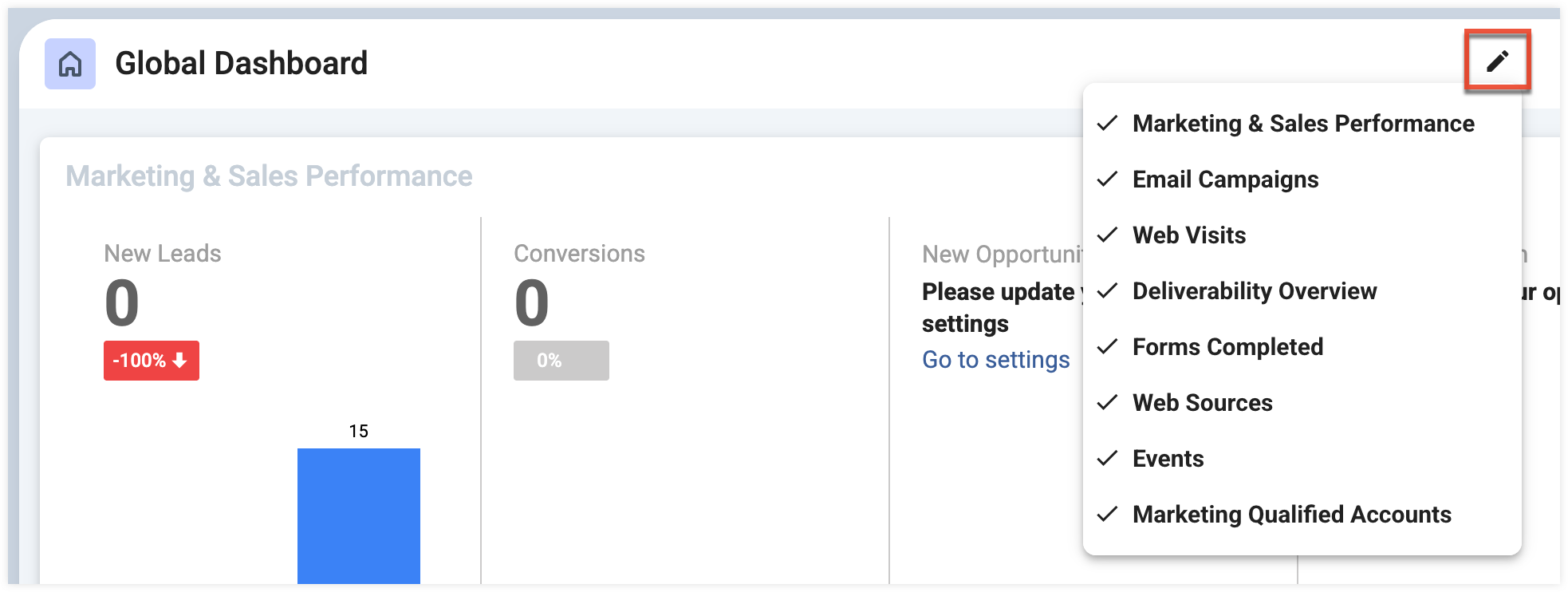The height and width of the screenshot is (592, 1568).
Task: Click the Marketing & Sales Performance section heading
Action: point(269,176)
